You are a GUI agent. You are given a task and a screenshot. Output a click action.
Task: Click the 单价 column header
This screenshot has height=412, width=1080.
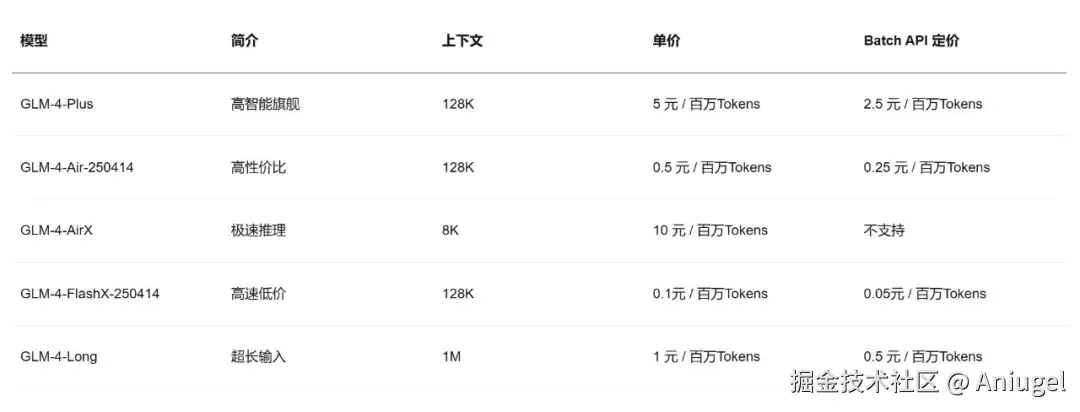tap(666, 41)
